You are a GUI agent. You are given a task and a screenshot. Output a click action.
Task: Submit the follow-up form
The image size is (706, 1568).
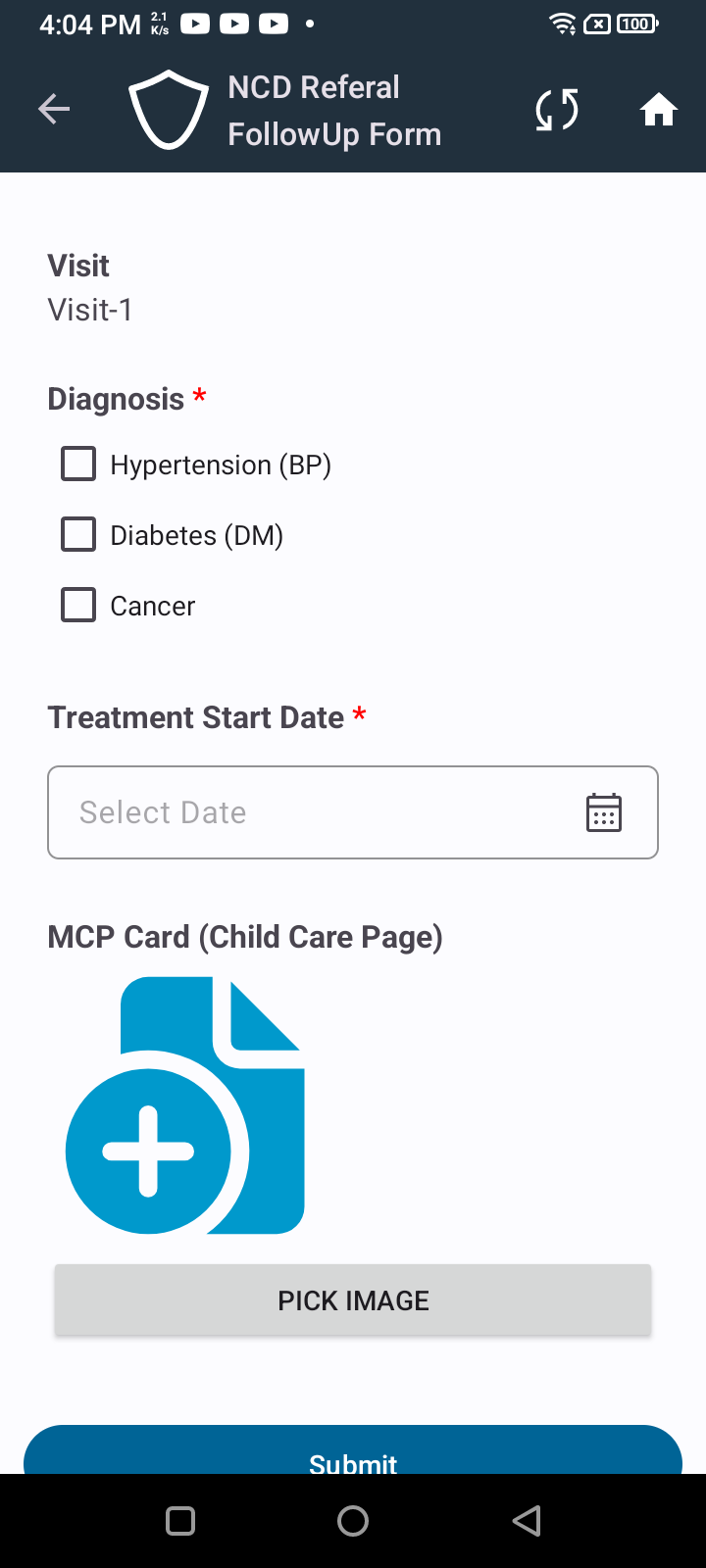tap(353, 1450)
